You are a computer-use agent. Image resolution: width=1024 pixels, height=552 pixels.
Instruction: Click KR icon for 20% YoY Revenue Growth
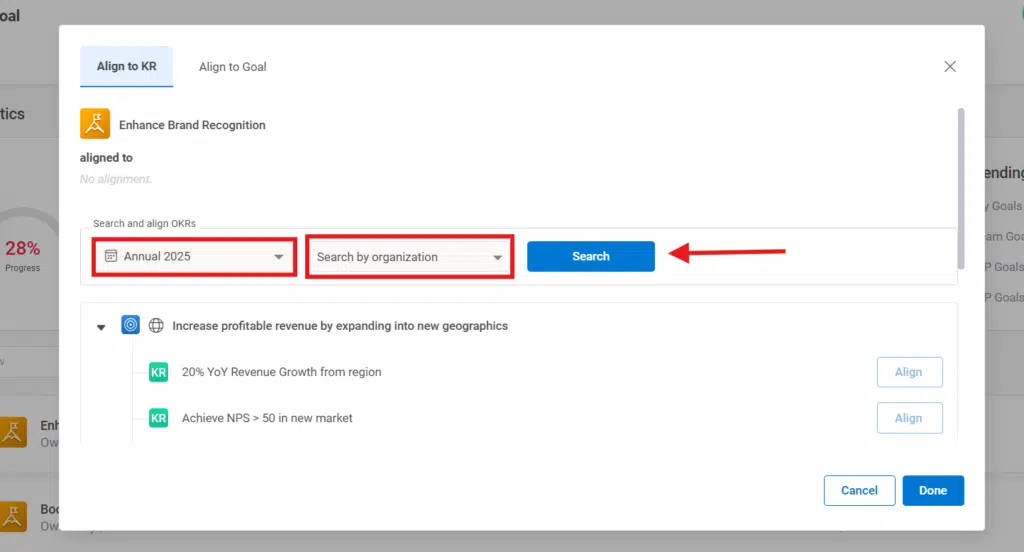point(159,372)
